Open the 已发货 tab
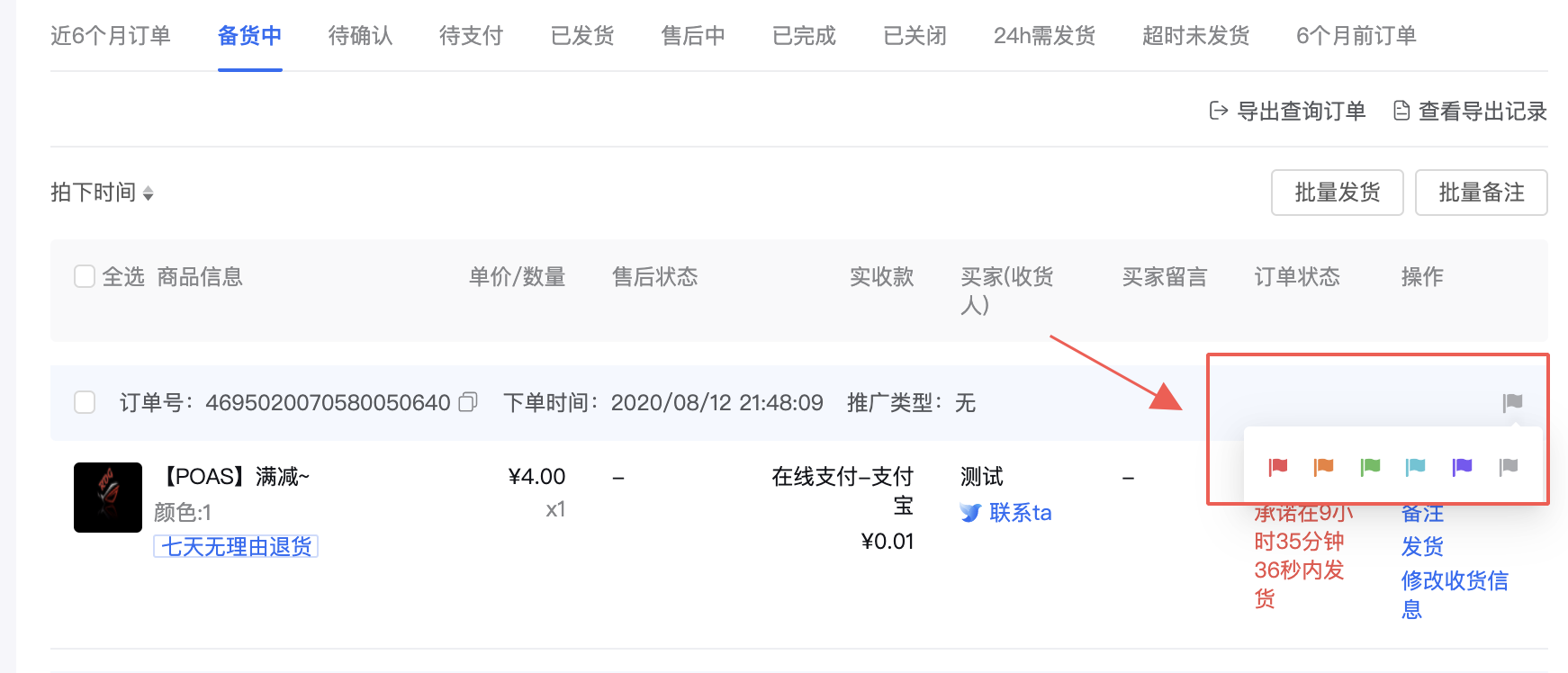 click(582, 36)
